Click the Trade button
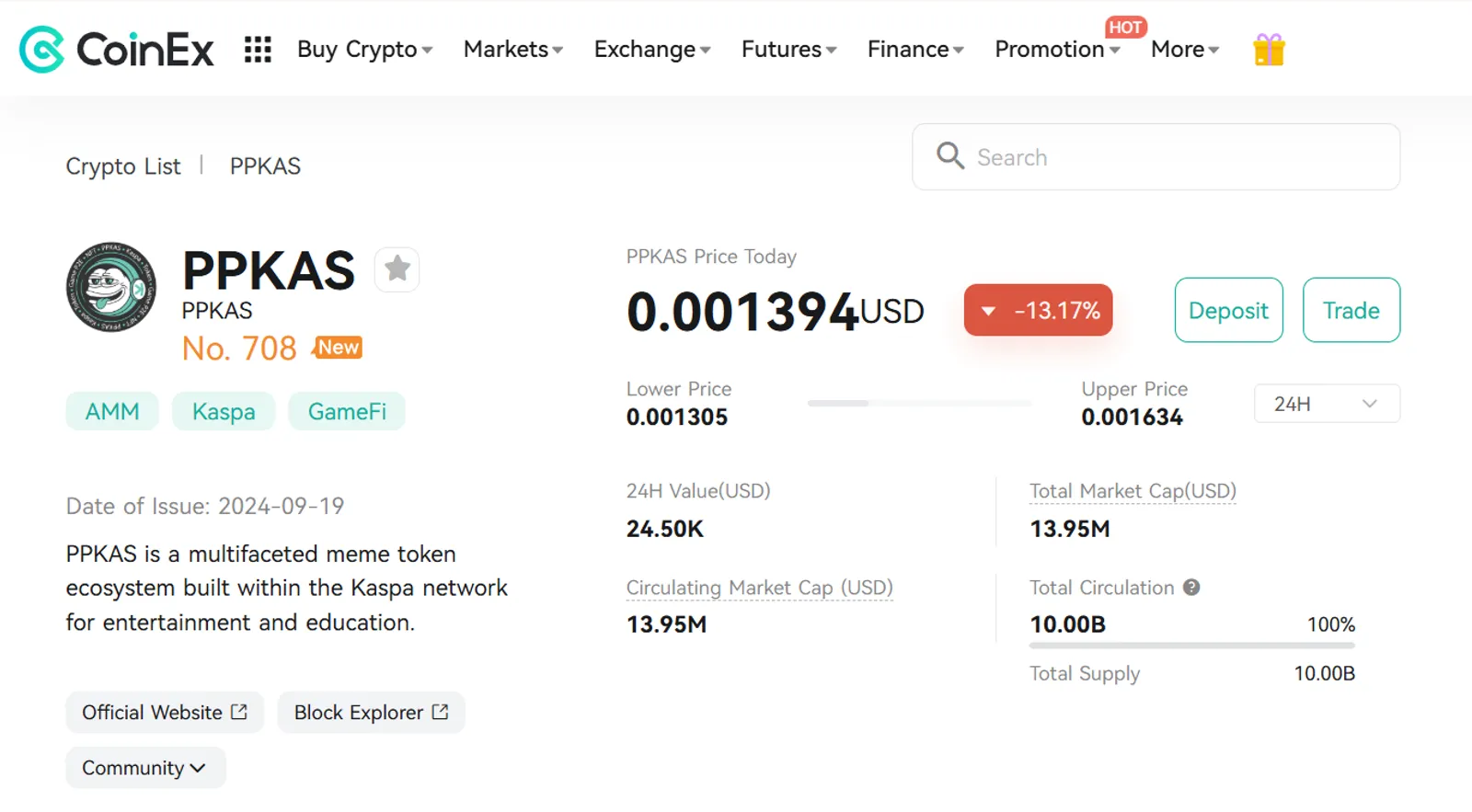The height and width of the screenshot is (812, 1472). pos(1351,310)
